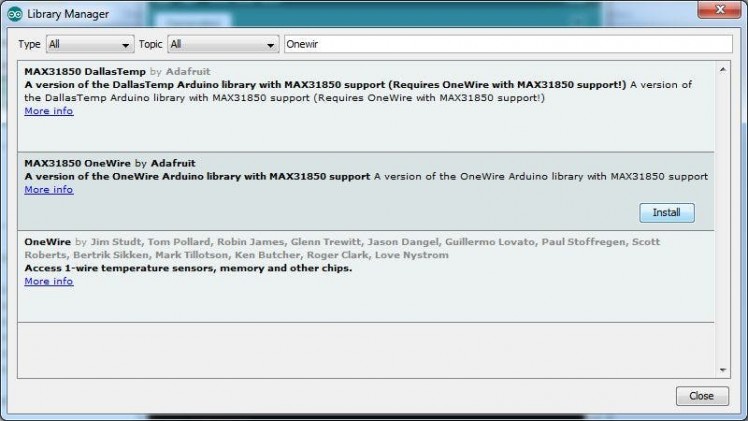Click the Arduino logo icon in title bar

(15, 14)
